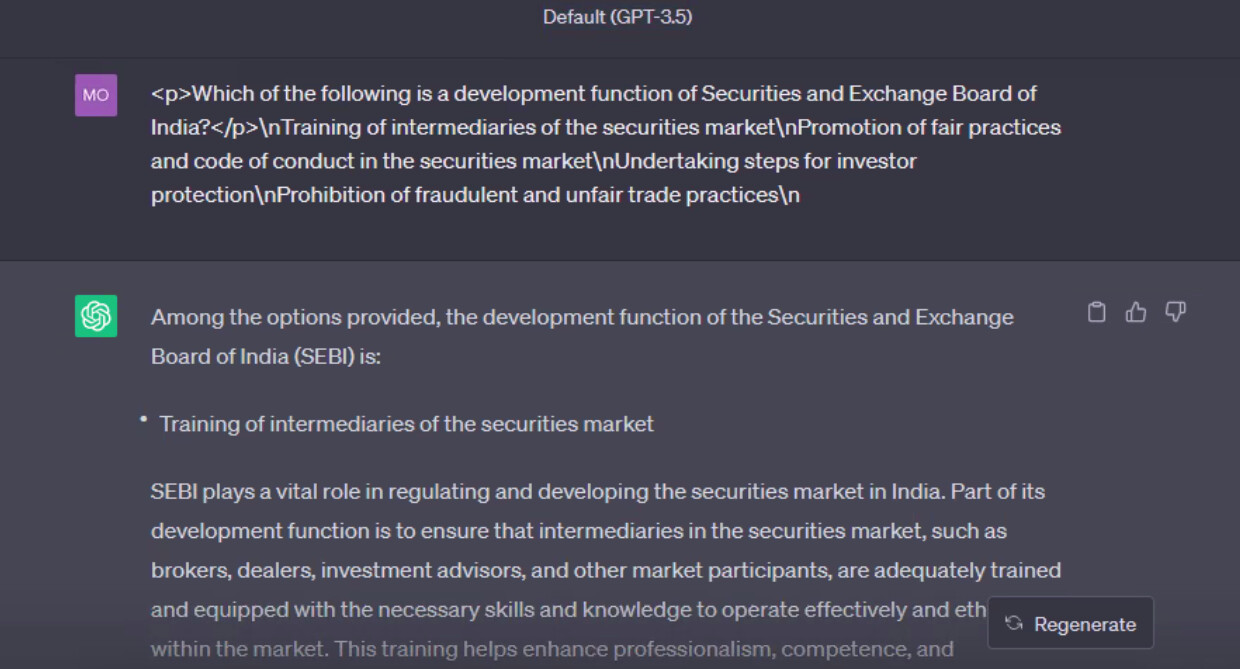Click the user message line starting India?</p>
This screenshot has height=669, width=1240.
(x=606, y=127)
